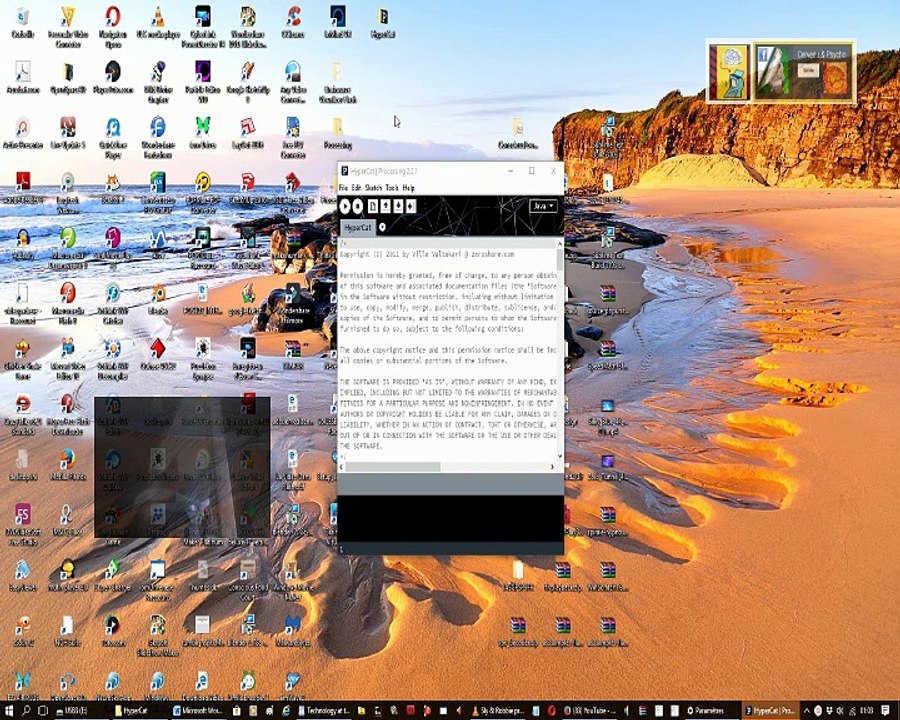Open the taskbar search magnifier

(26, 710)
